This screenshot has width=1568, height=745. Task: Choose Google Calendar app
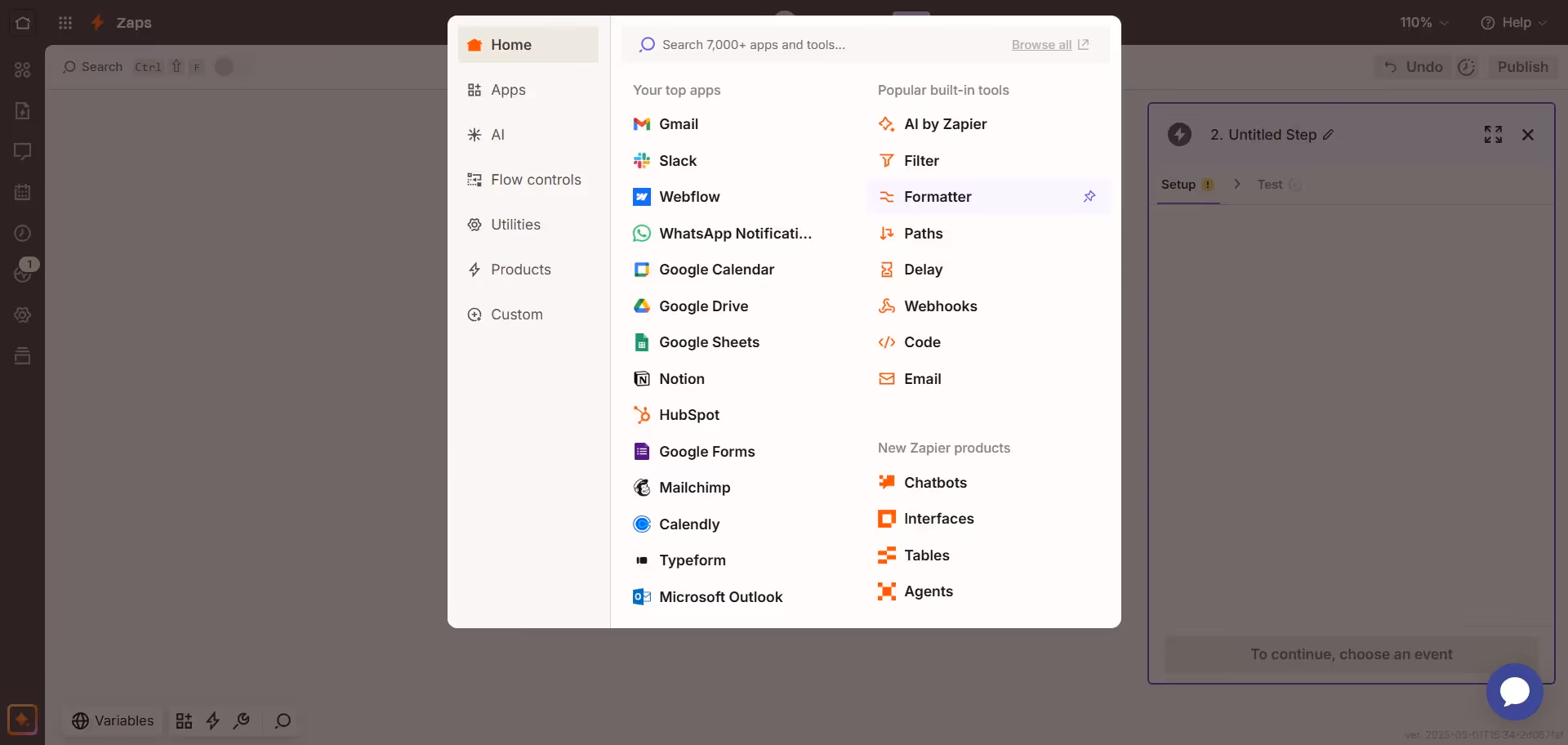[x=703, y=270]
